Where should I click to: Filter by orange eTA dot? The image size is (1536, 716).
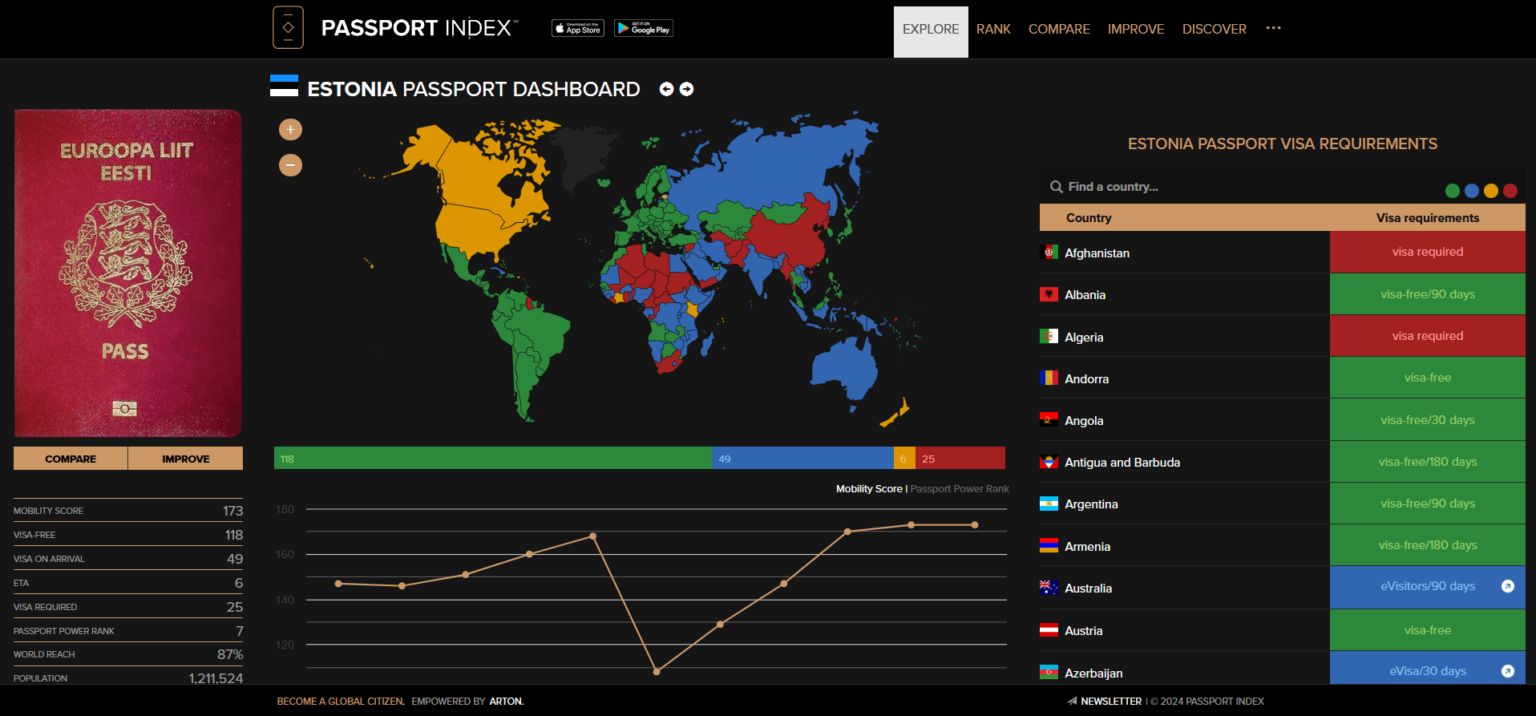pos(1491,191)
